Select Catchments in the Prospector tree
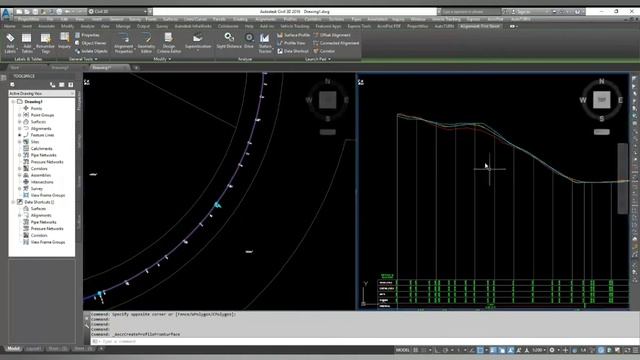640x360 pixels. click(41, 149)
